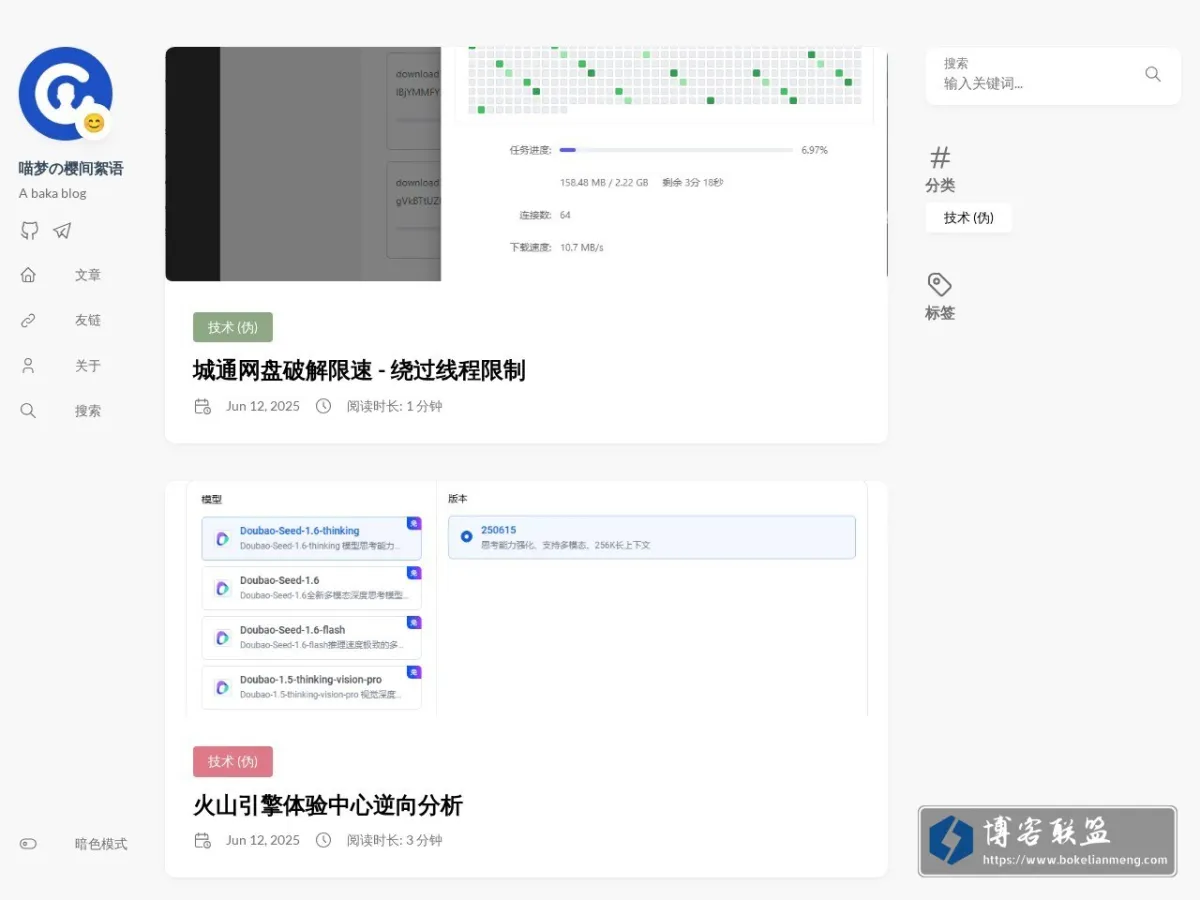Click clock icon beside 阅读时长: 1 分钟
1200x900 pixels.
point(323,406)
